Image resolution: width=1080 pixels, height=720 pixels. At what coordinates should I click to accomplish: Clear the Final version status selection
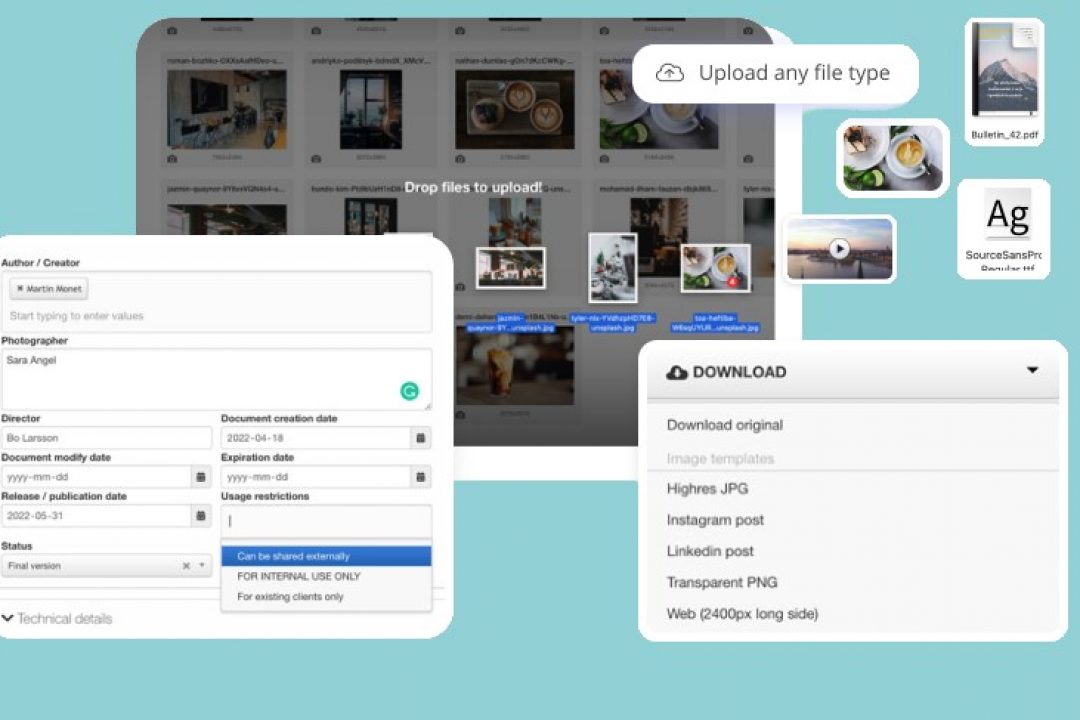[185, 566]
